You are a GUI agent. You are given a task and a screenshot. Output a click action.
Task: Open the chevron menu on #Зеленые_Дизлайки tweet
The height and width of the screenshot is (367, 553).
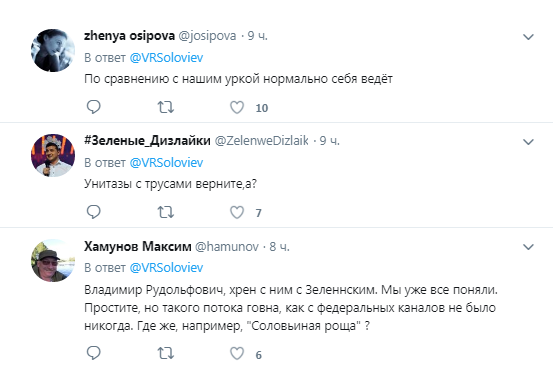528,142
